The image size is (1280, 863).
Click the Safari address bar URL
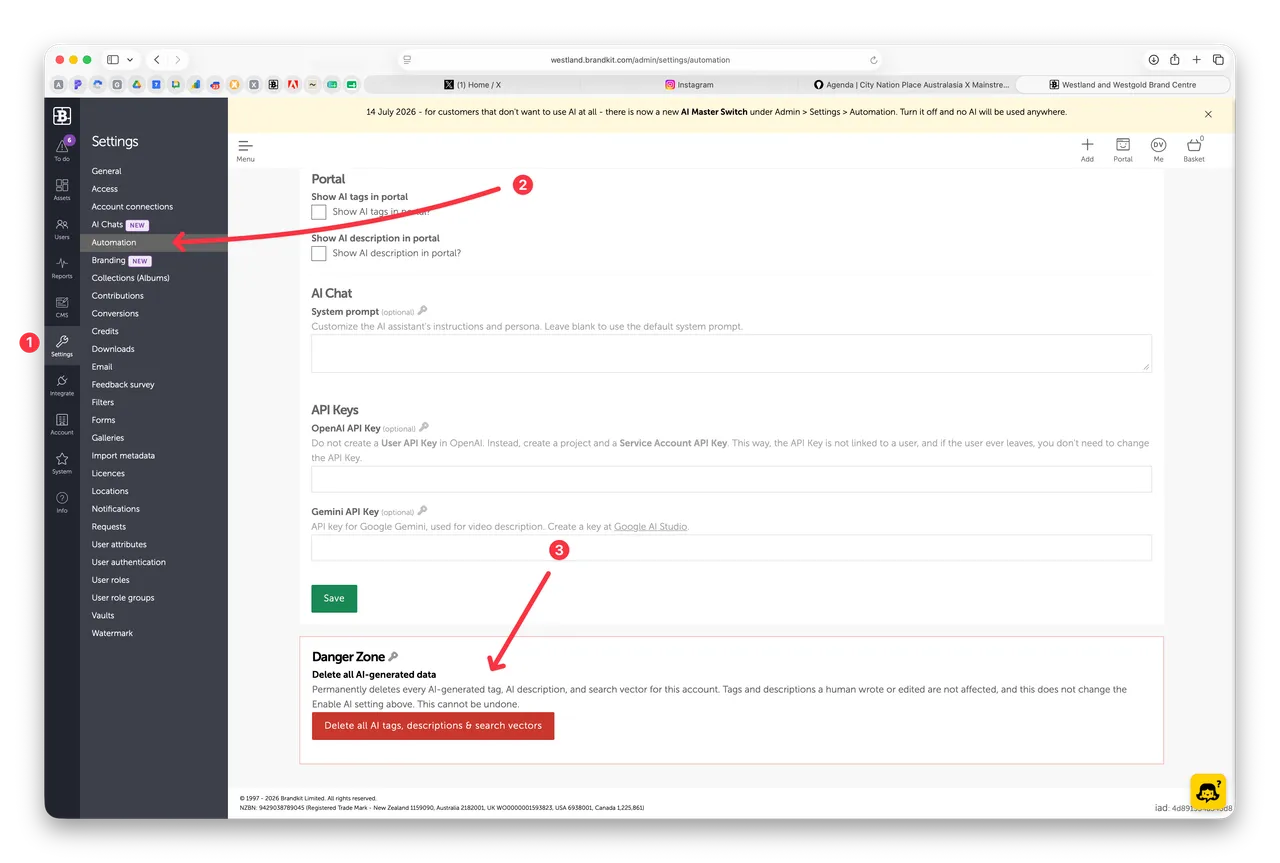point(640,60)
